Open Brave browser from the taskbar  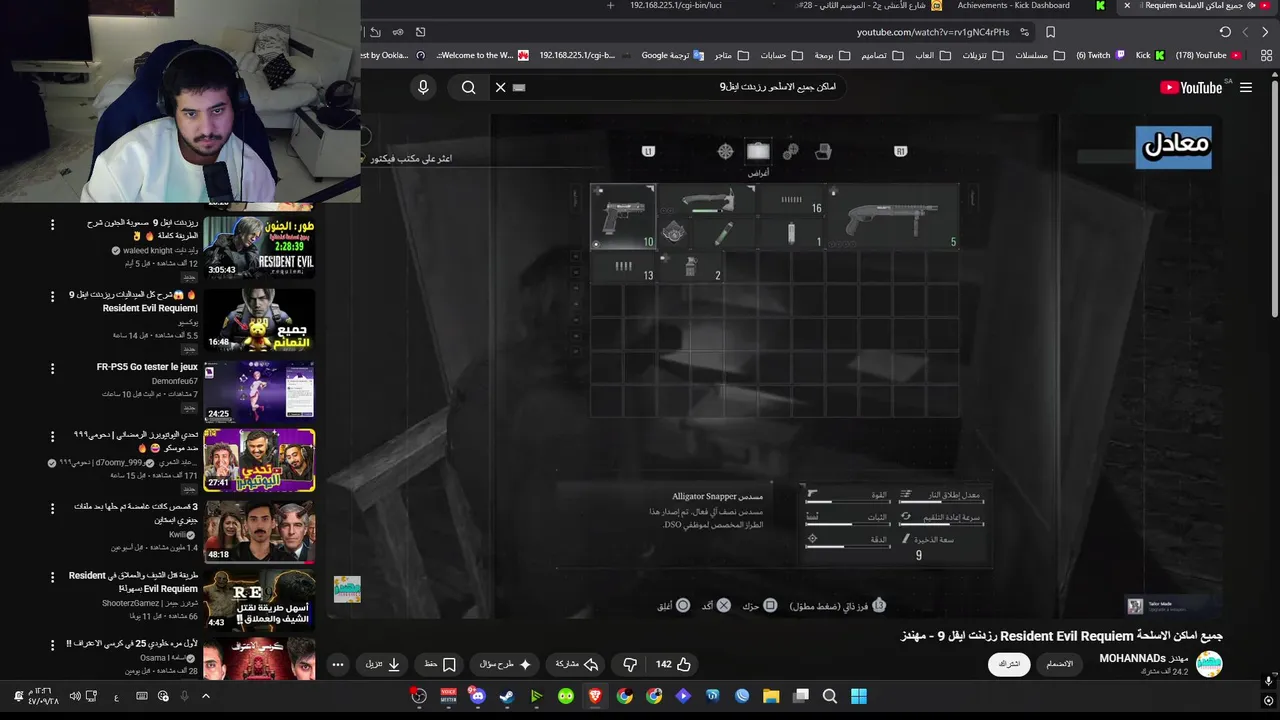[x=595, y=696]
